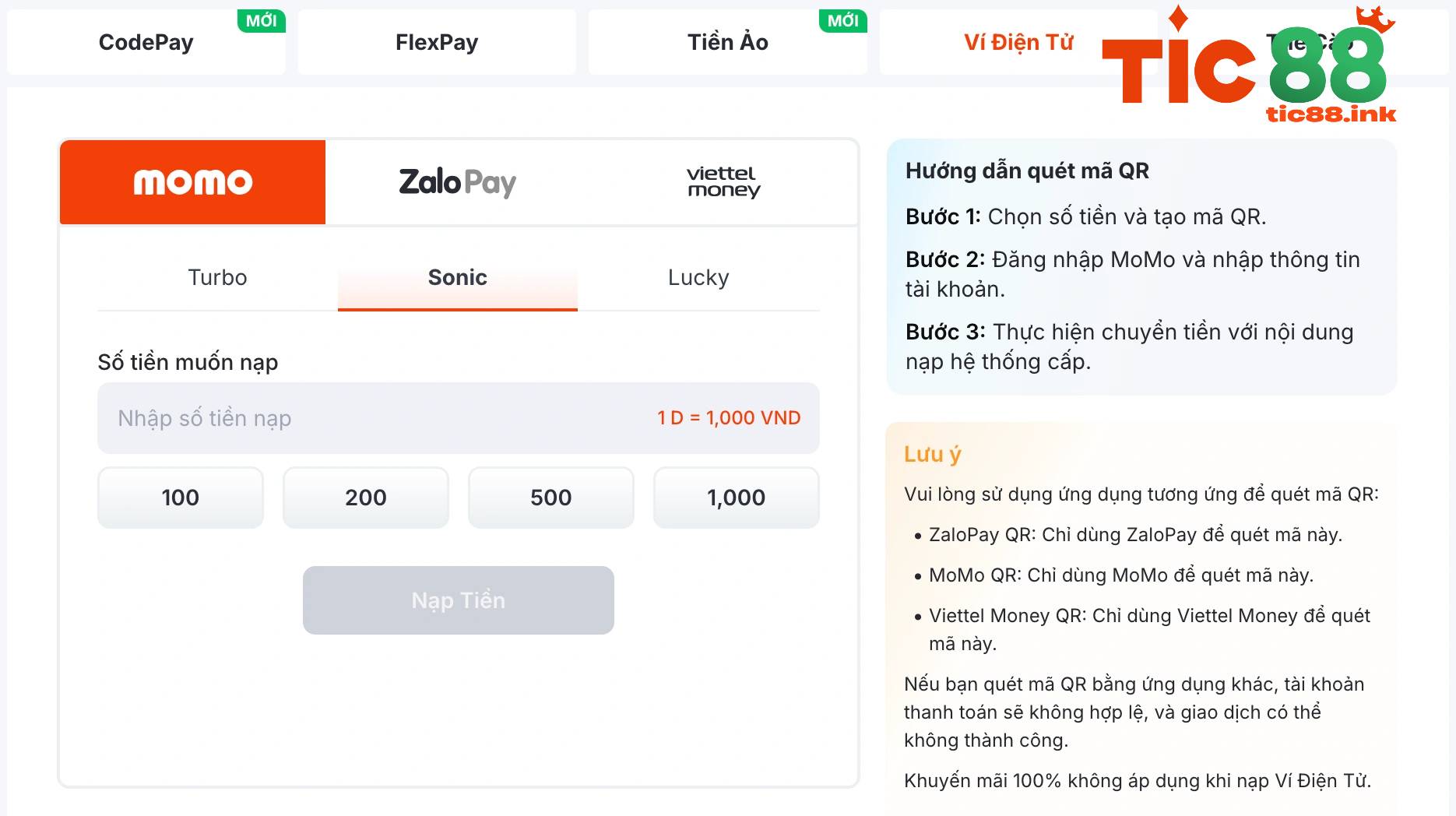This screenshot has width=1456, height=816.
Task: Click the Hướng dẫn quét mã QR heading
Action: [x=1027, y=171]
